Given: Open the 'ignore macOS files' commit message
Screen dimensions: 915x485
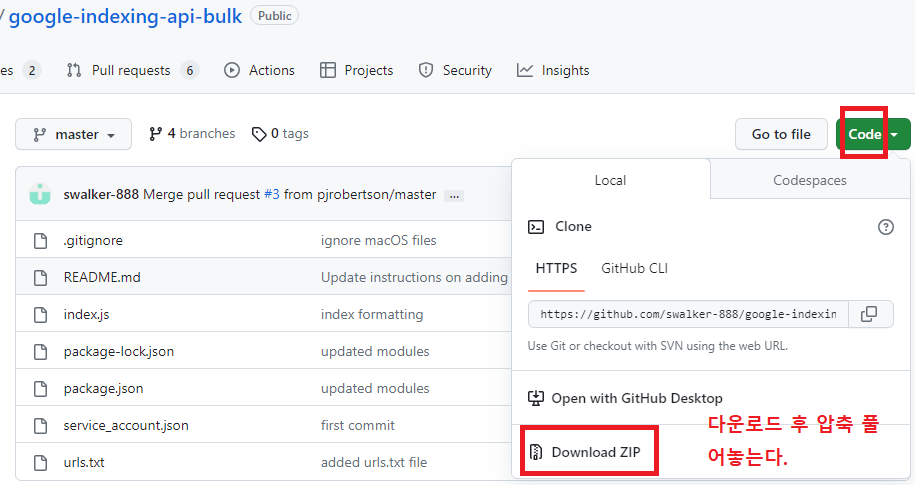Looking at the screenshot, I should click(x=379, y=240).
